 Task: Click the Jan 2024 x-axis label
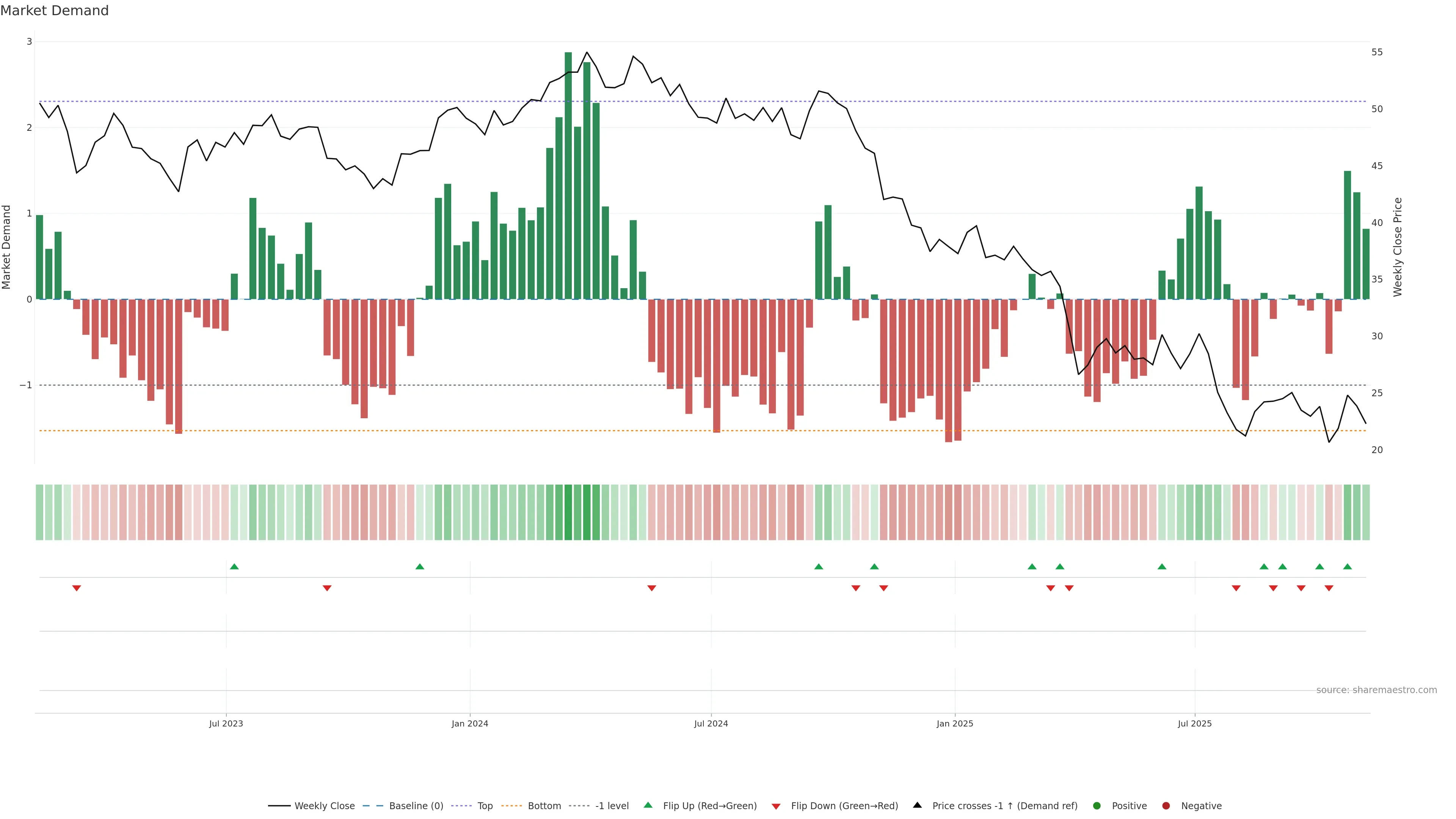coord(470,723)
